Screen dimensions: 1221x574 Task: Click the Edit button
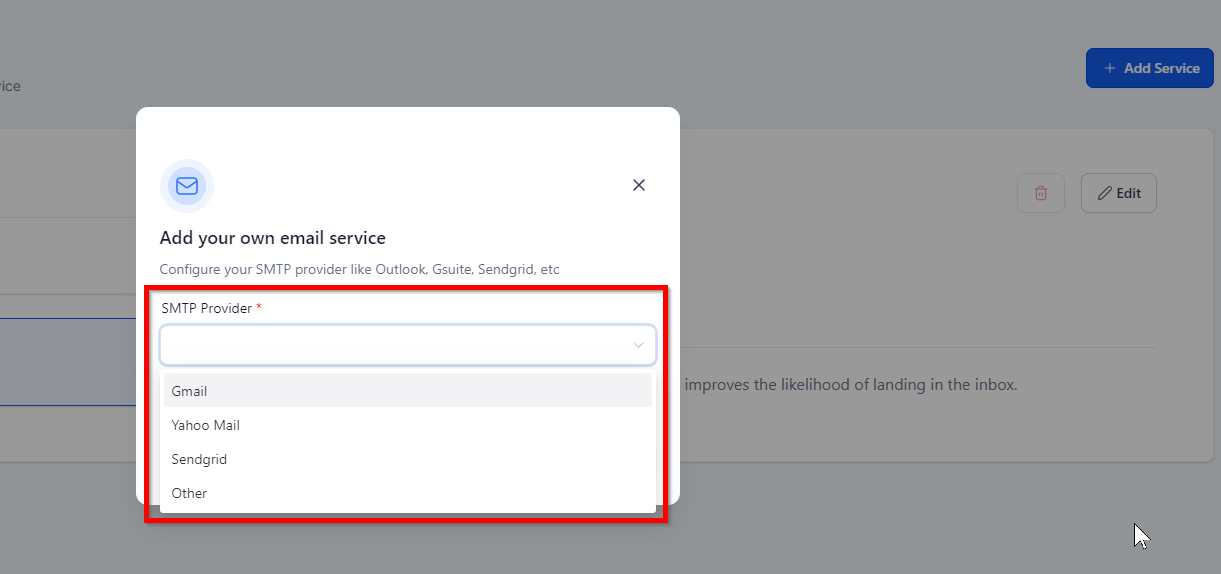[1118, 193]
